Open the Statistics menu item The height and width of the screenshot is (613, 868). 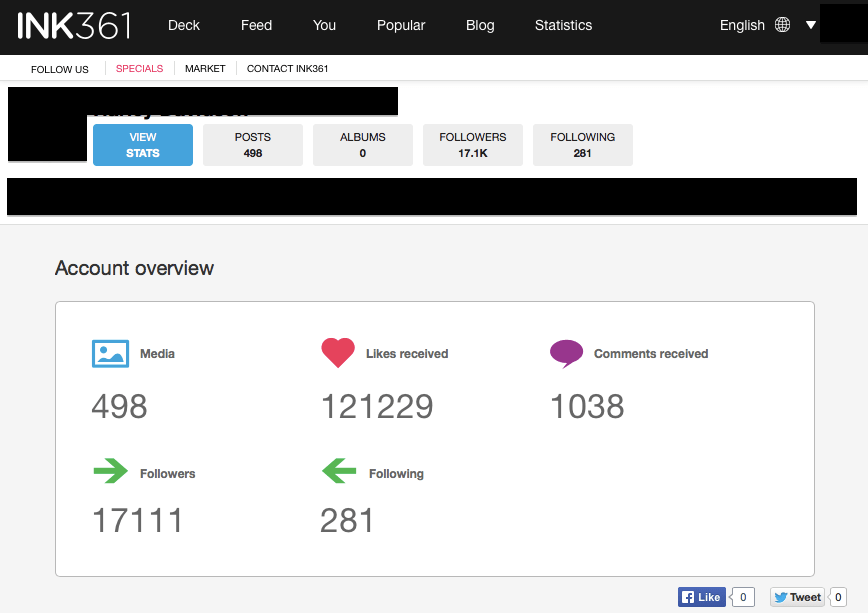pyautogui.click(x=563, y=26)
